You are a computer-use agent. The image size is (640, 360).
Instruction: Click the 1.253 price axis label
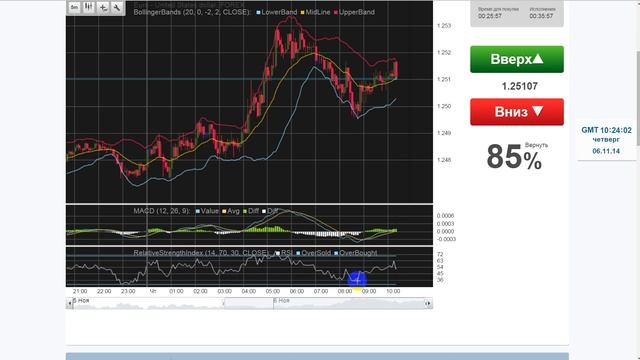click(x=444, y=26)
